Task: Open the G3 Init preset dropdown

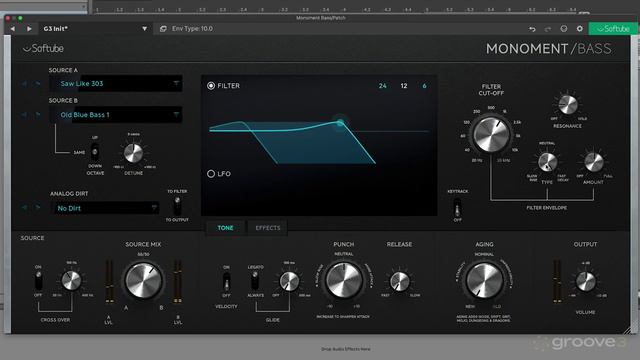Action: point(144,29)
